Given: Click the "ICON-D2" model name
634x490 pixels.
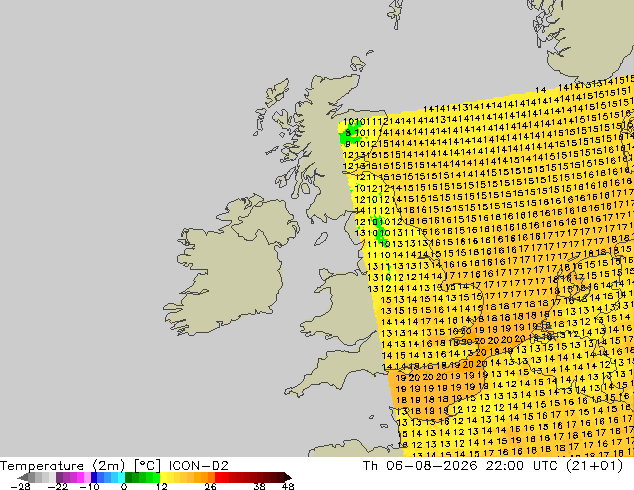Looking at the screenshot, I should click(x=199, y=466).
